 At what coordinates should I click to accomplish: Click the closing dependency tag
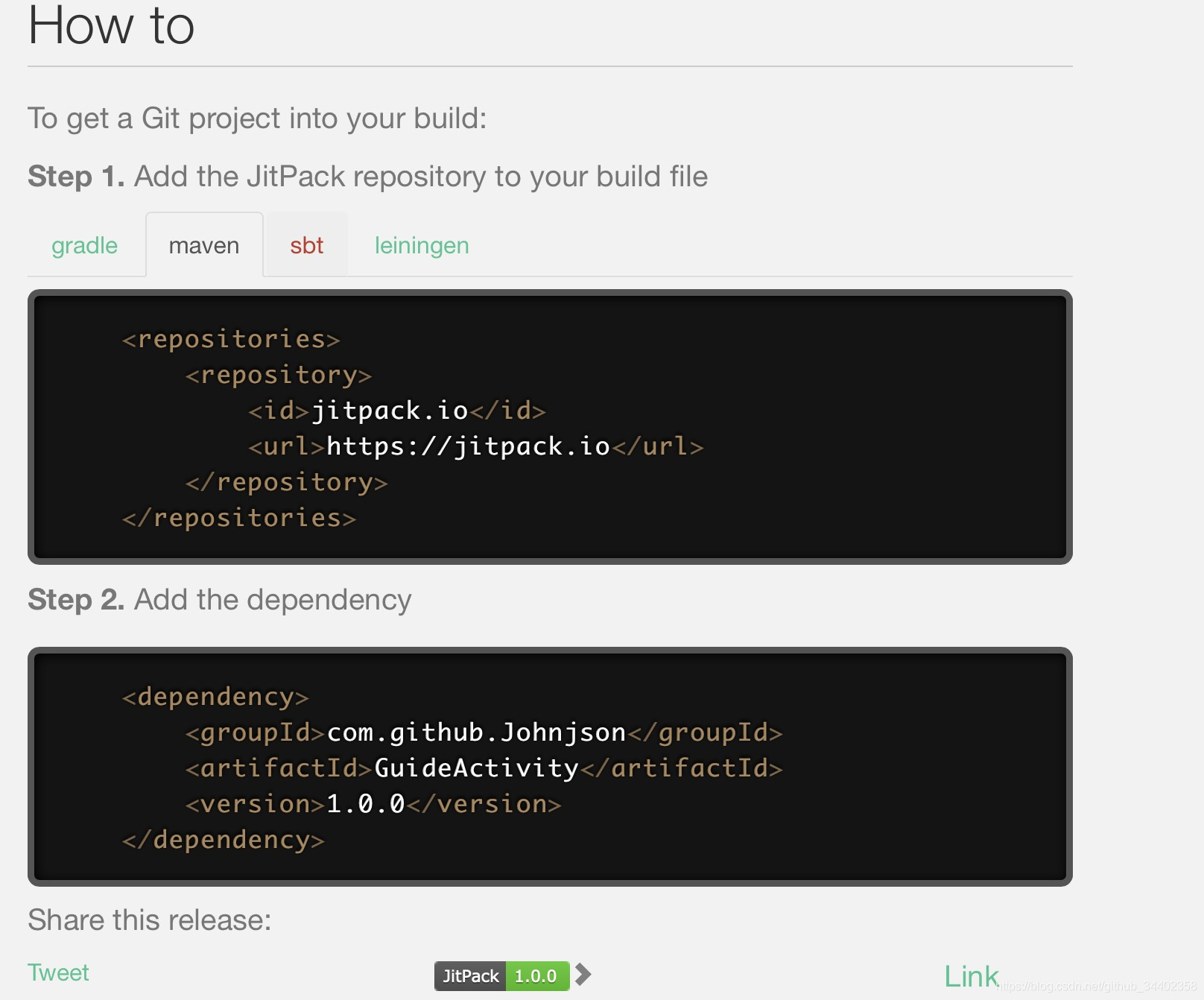tap(224, 840)
